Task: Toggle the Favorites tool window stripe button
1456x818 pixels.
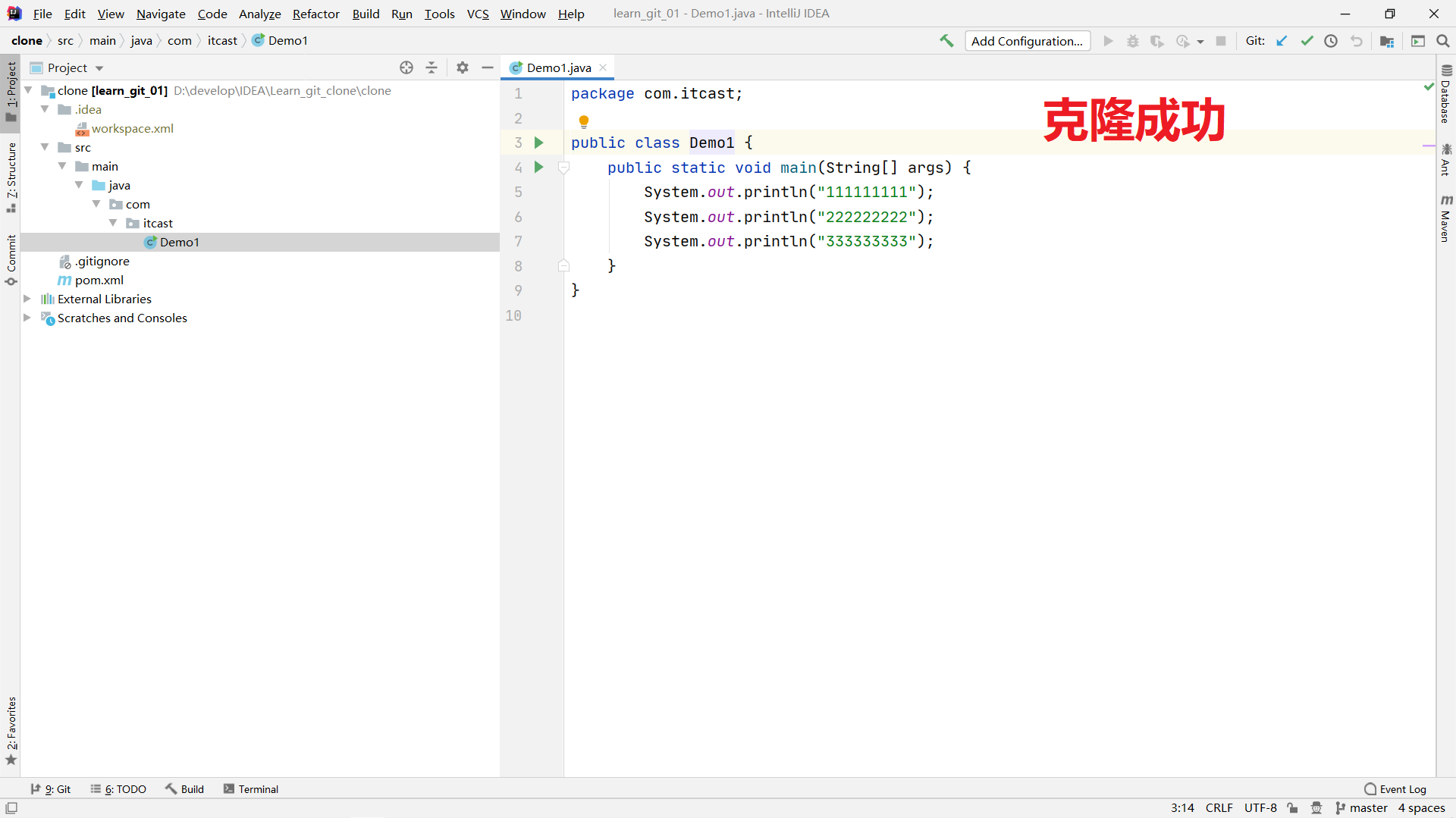Action: point(11,732)
